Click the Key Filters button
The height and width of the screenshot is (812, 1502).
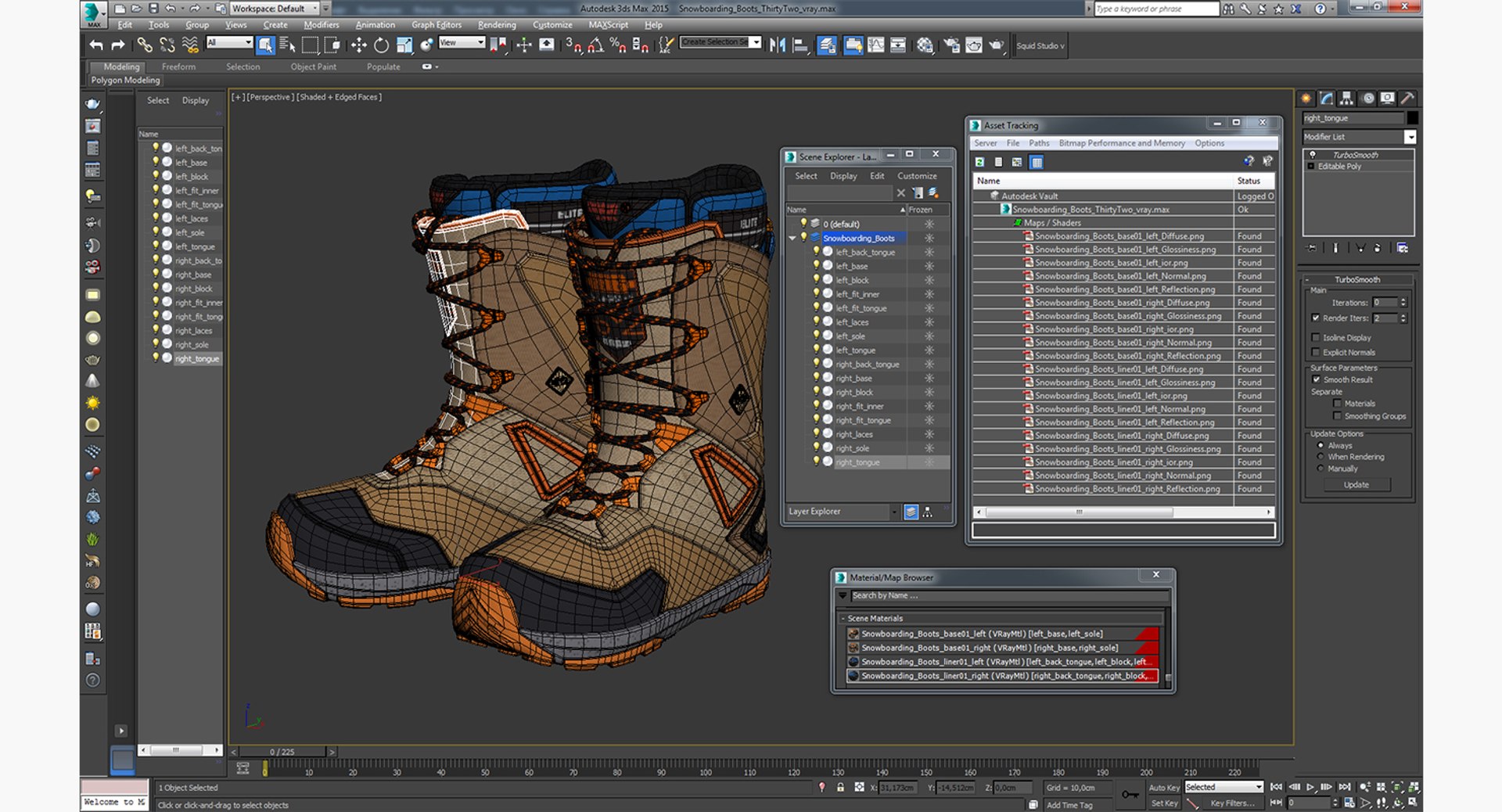coord(1232,803)
